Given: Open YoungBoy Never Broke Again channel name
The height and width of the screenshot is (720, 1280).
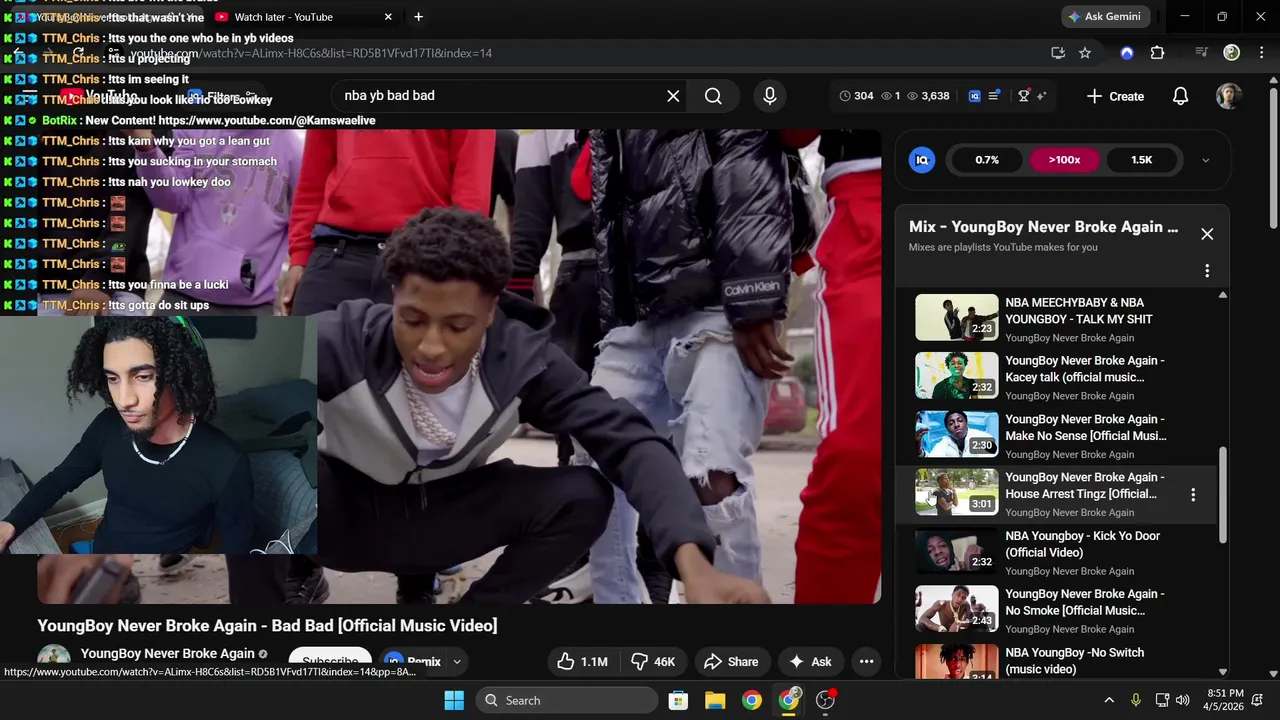Looking at the screenshot, I should 168,653.
